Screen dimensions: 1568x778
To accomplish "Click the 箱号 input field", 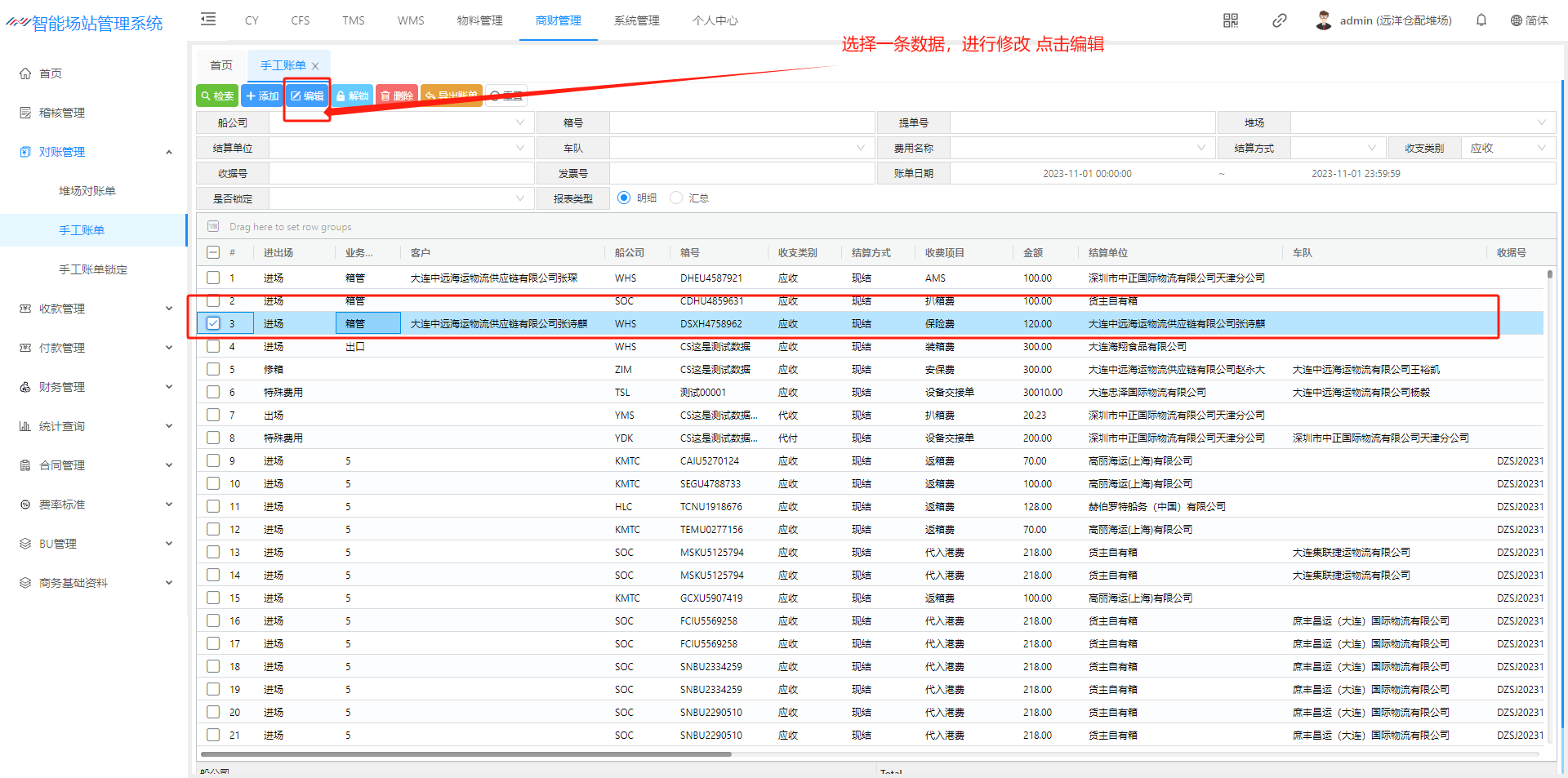I will [x=742, y=122].
